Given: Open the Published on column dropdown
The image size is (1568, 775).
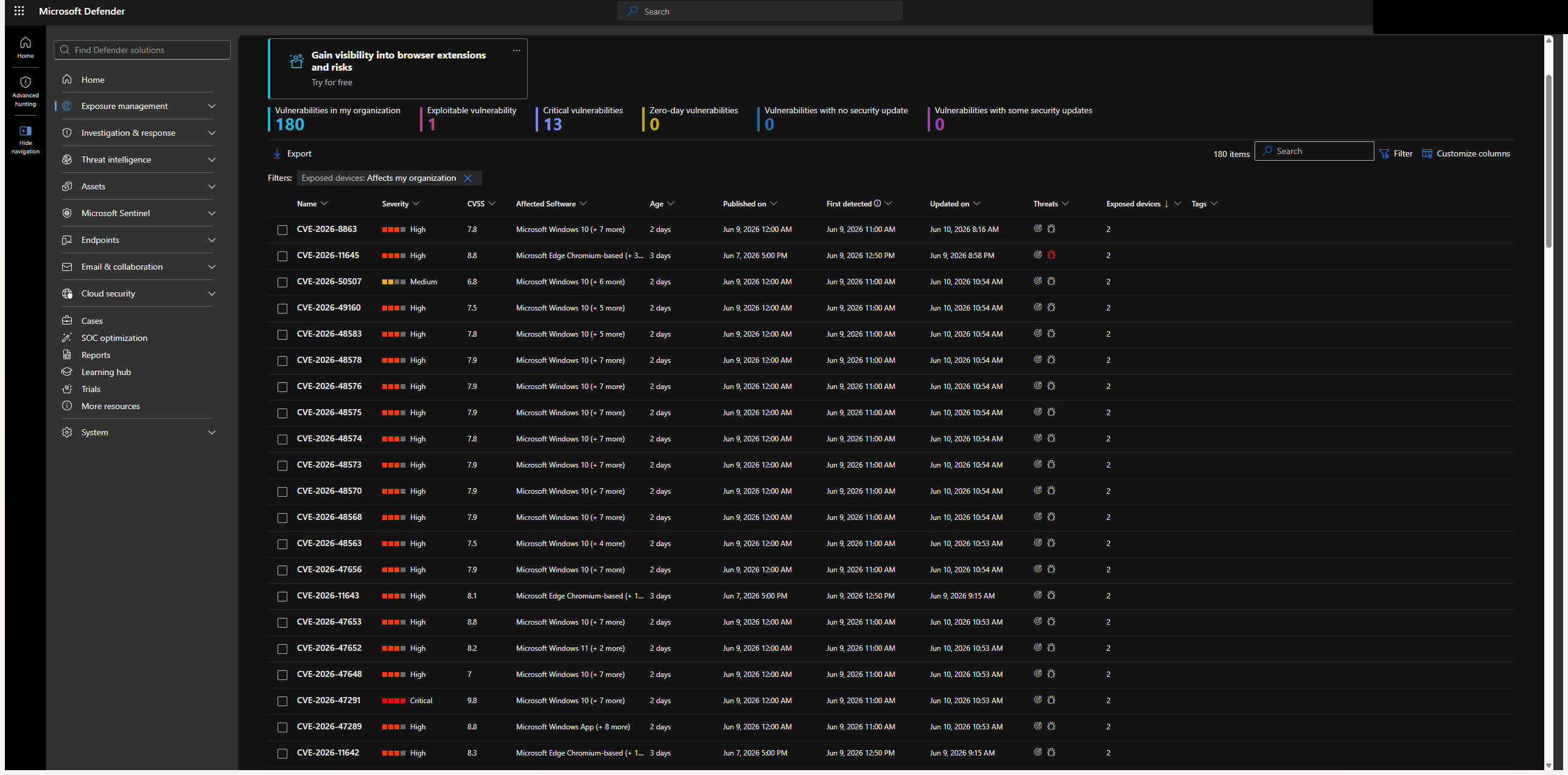Looking at the screenshot, I should point(774,203).
